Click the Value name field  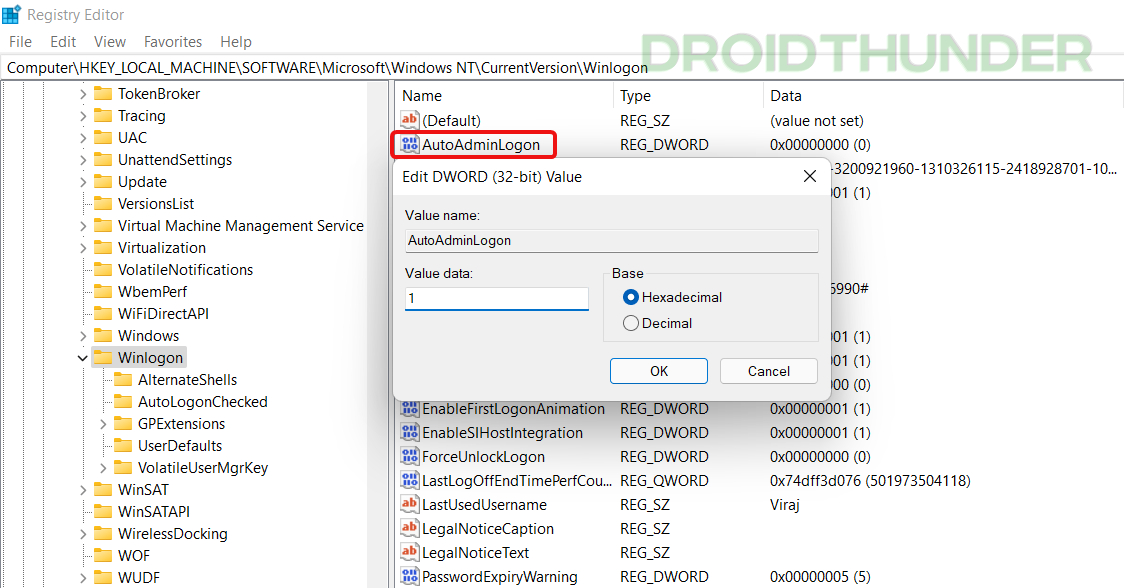point(611,241)
